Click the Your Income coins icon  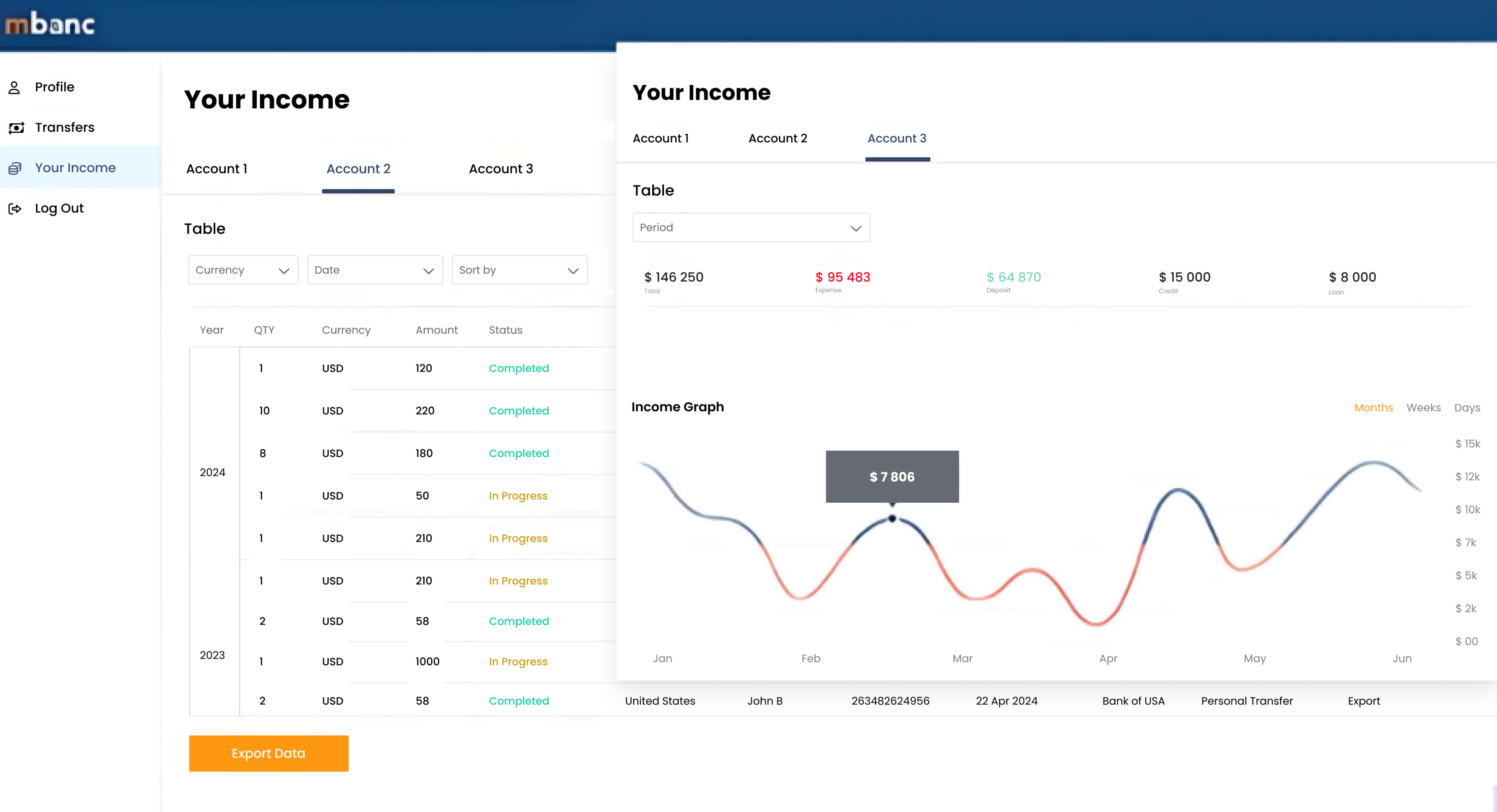point(15,168)
